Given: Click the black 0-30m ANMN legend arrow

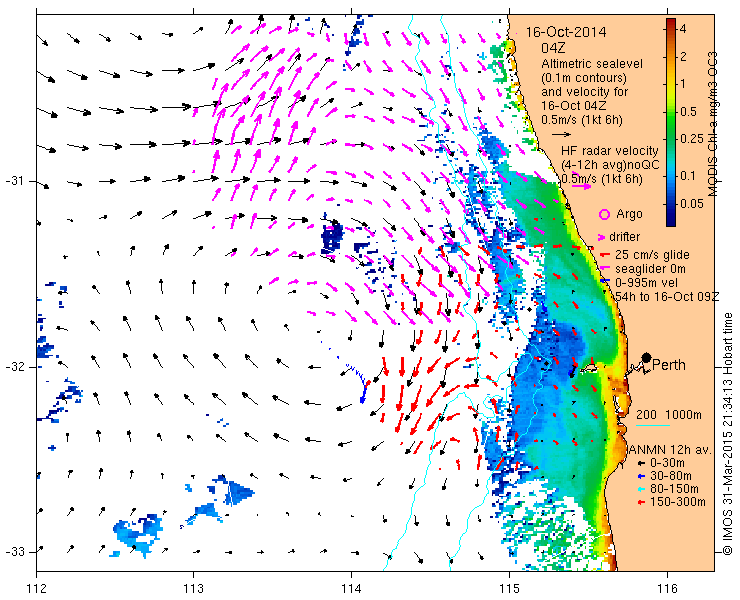Looking at the screenshot, I should tap(641, 464).
